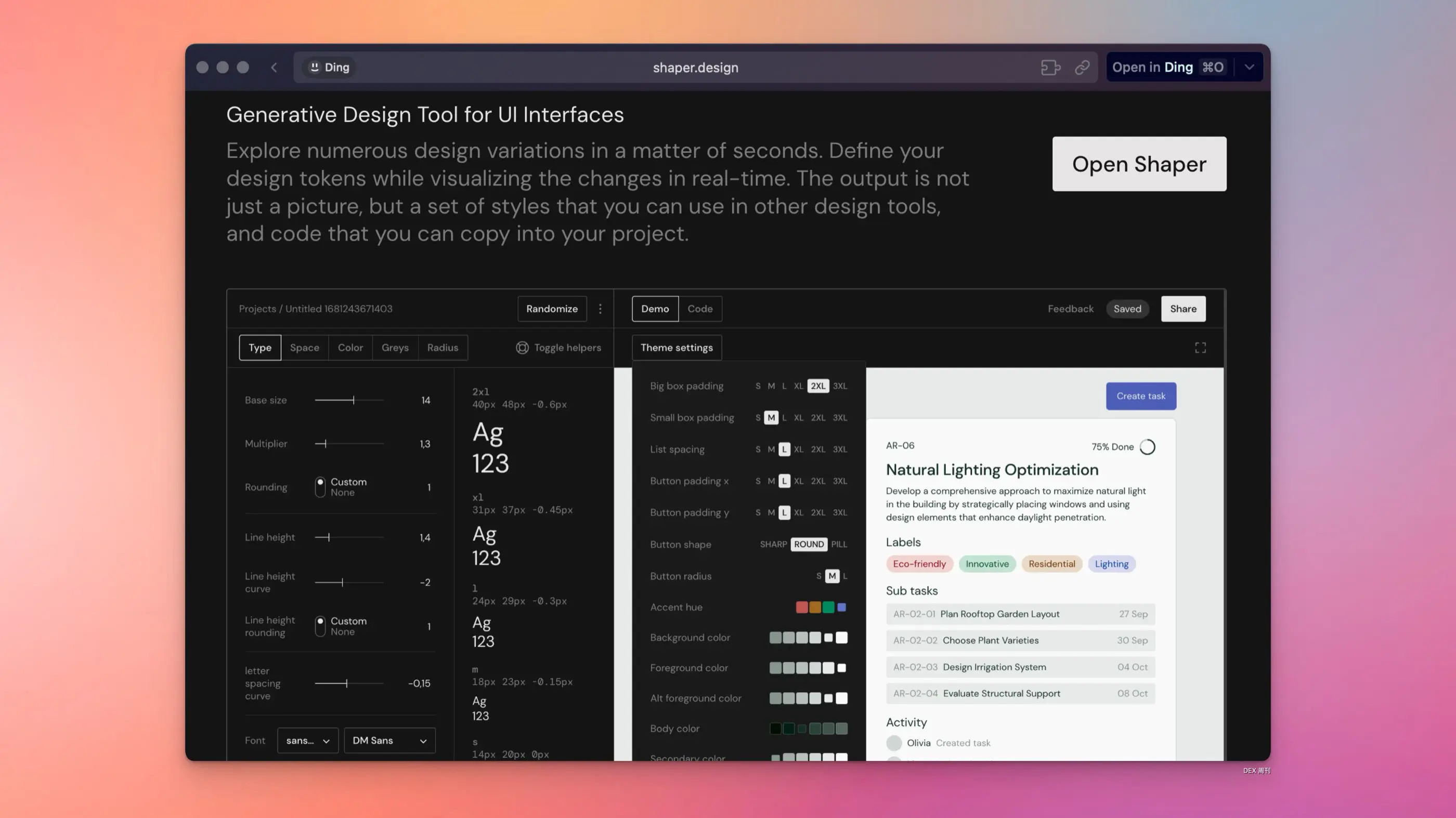Viewport: 1456px width, 818px height.
Task: Click the browser back arrow icon
Action: pyautogui.click(x=274, y=67)
